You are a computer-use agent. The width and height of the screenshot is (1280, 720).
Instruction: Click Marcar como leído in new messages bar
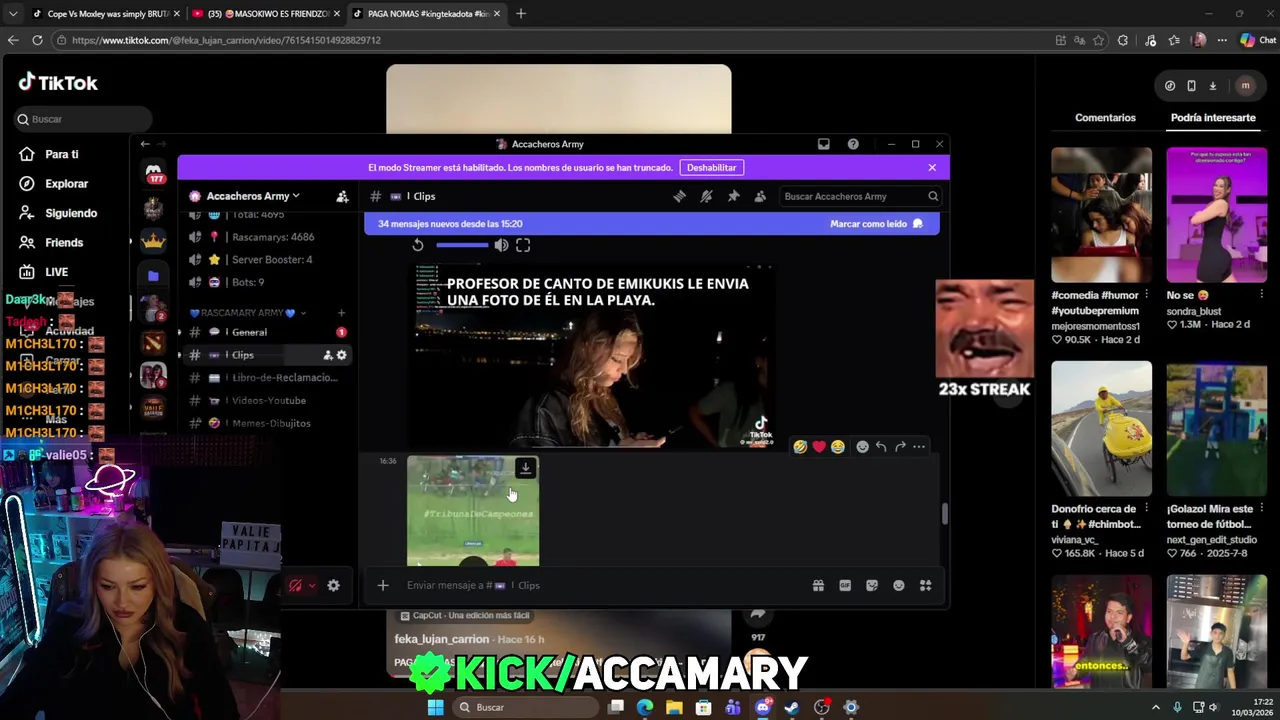(x=876, y=224)
